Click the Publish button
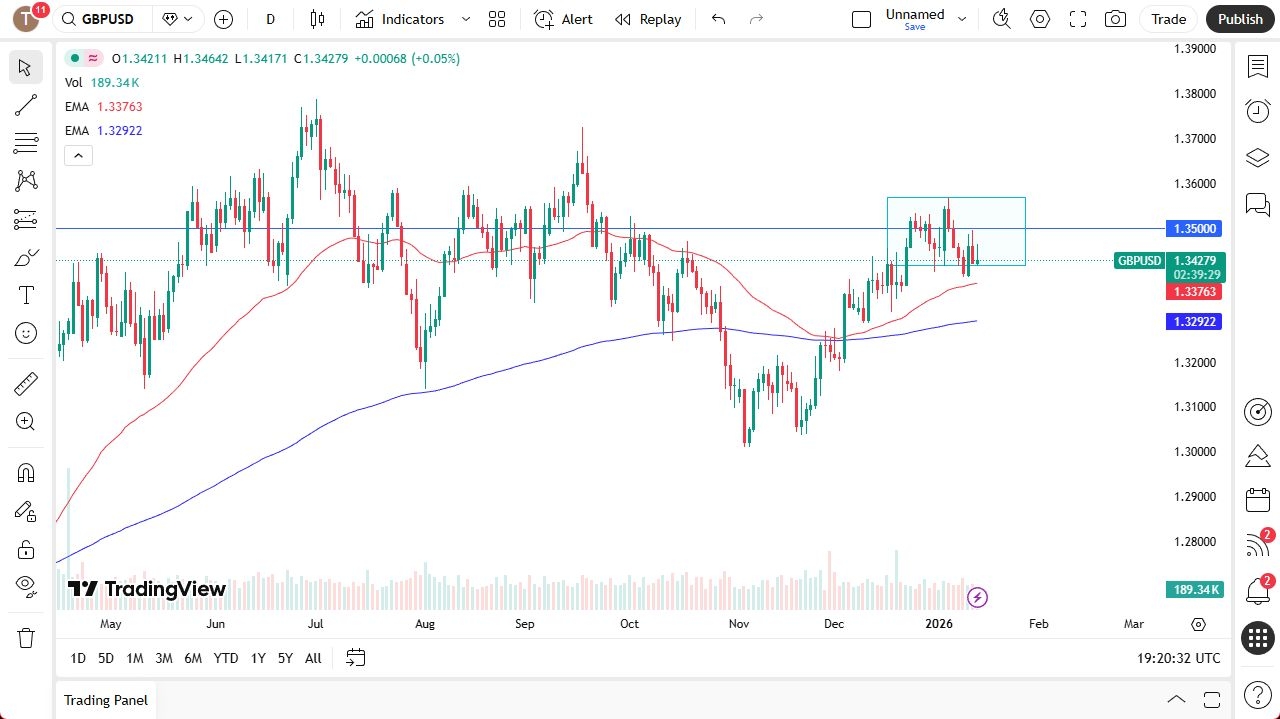Image resolution: width=1280 pixels, height=719 pixels. tap(1240, 19)
